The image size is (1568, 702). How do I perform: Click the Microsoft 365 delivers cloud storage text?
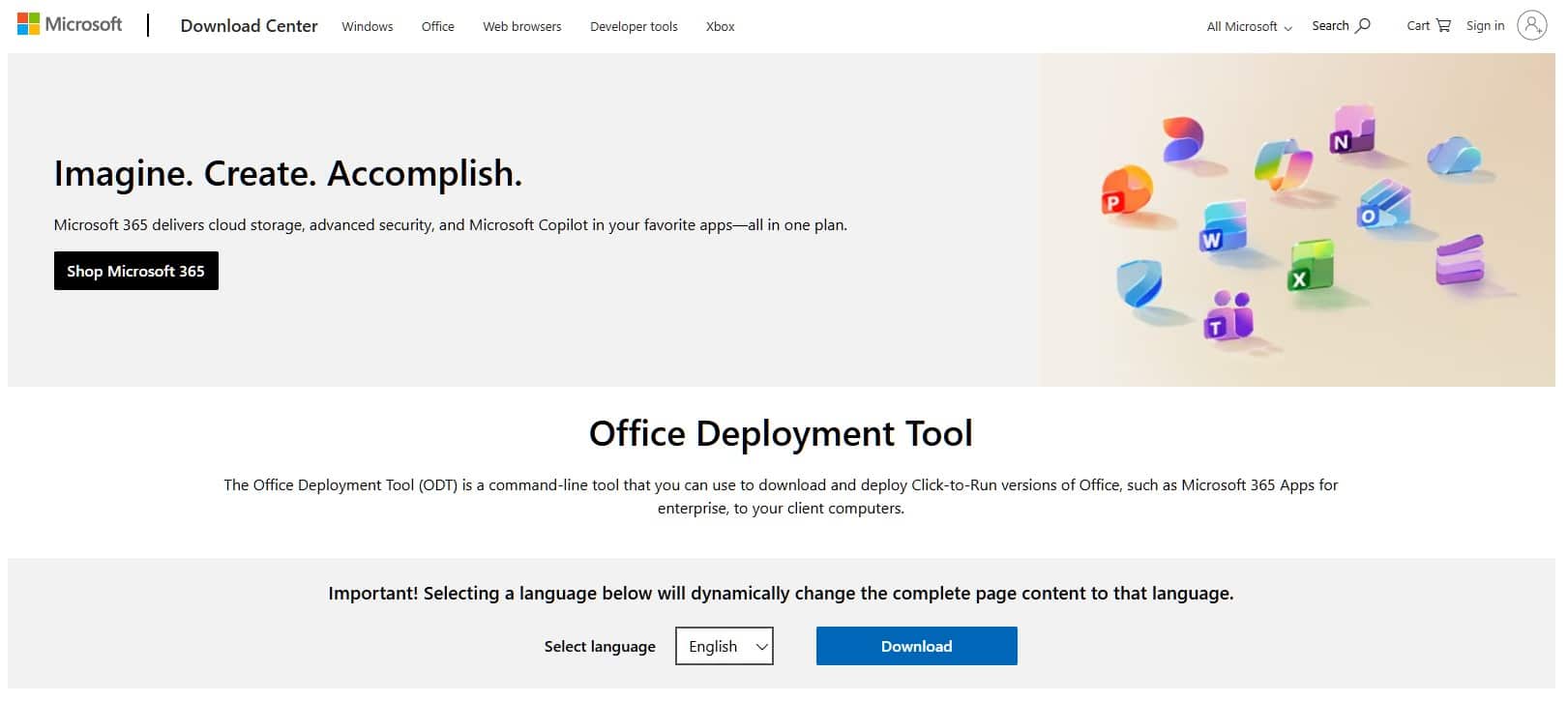click(451, 225)
